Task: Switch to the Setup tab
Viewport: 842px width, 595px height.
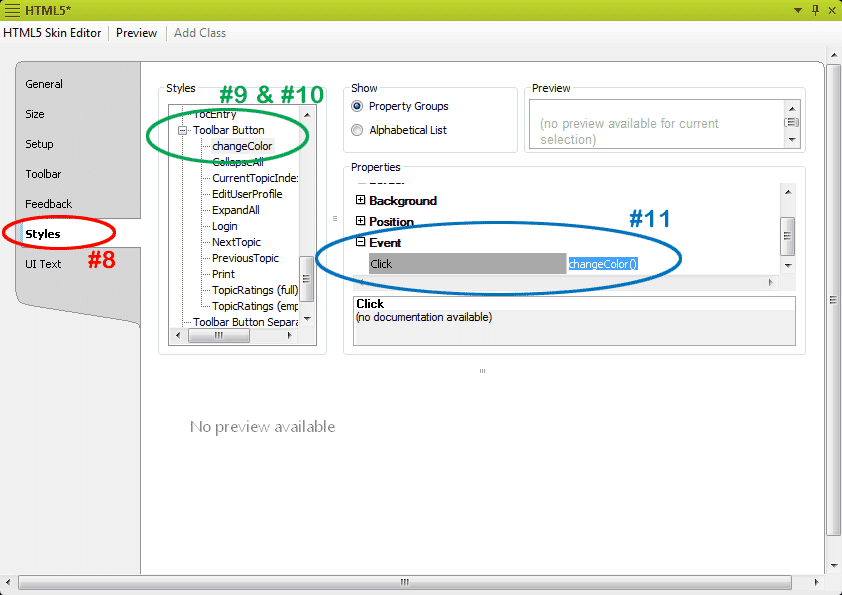Action: point(39,144)
